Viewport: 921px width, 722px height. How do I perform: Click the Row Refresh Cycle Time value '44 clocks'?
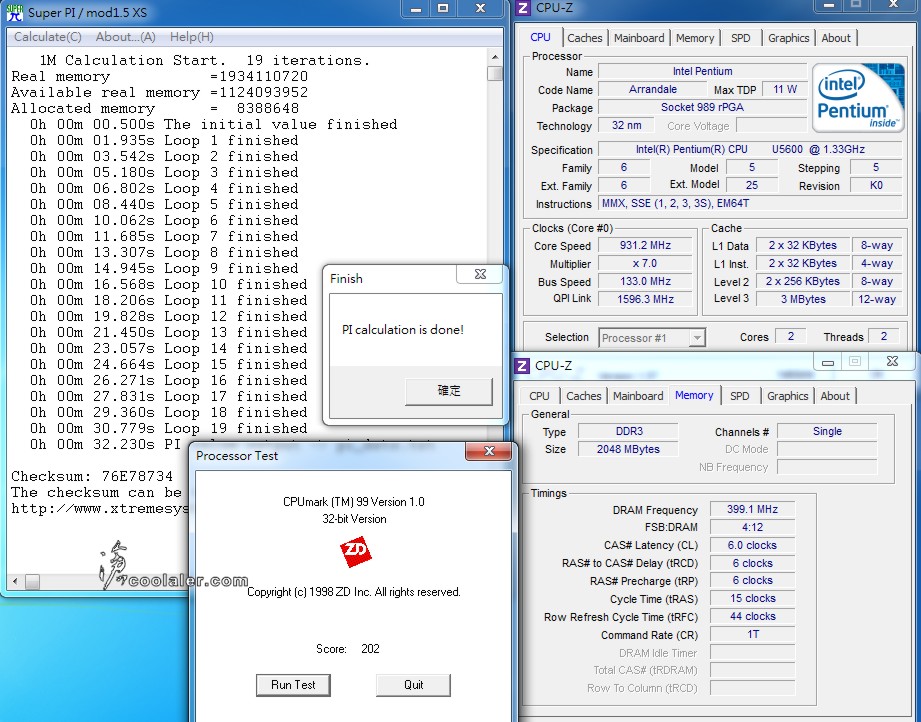(752, 616)
